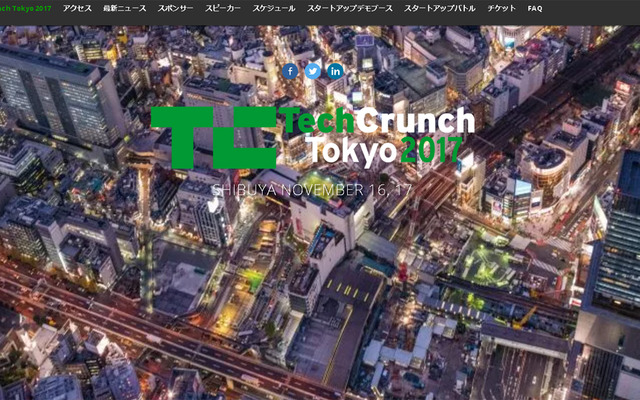View the スケジュール page
640x400 pixels.
point(274,8)
